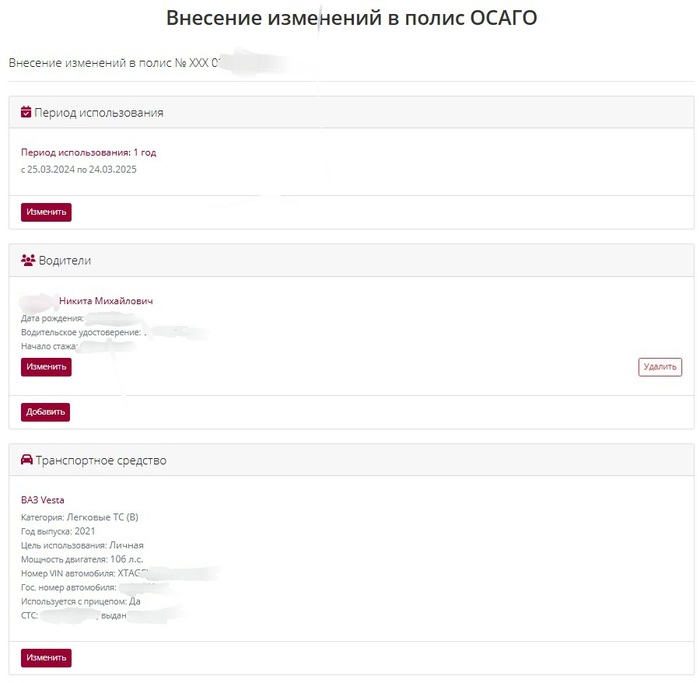This screenshot has height=683, width=700.
Task: Click the date range 25.03.2024 по 24.03.2025
Action: (x=79, y=169)
